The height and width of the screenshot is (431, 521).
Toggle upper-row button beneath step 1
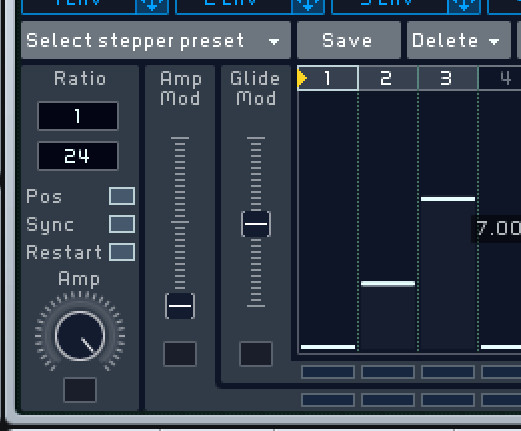pyautogui.click(x=328, y=372)
